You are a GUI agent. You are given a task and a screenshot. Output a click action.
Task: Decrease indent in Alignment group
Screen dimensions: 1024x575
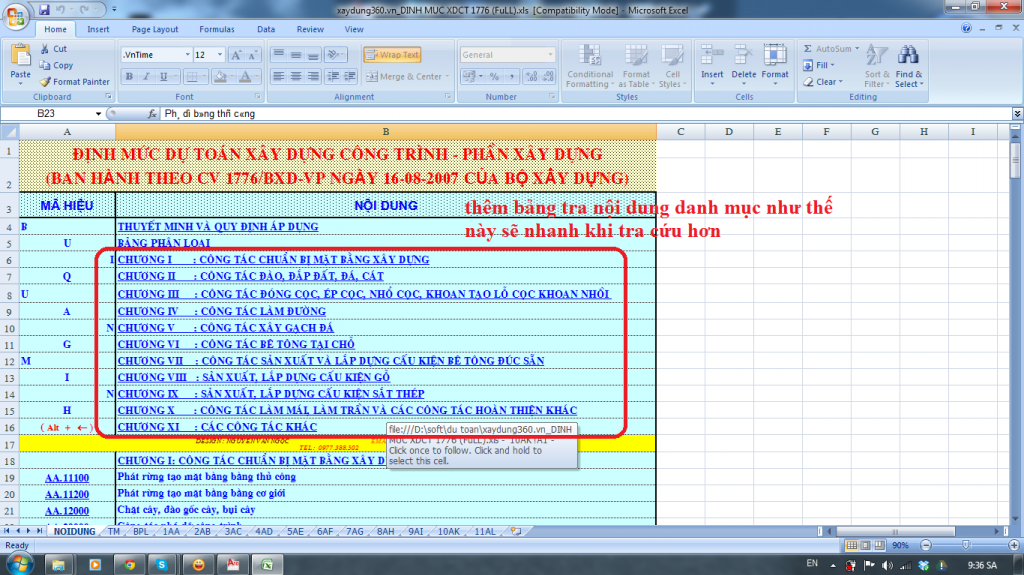(333, 76)
